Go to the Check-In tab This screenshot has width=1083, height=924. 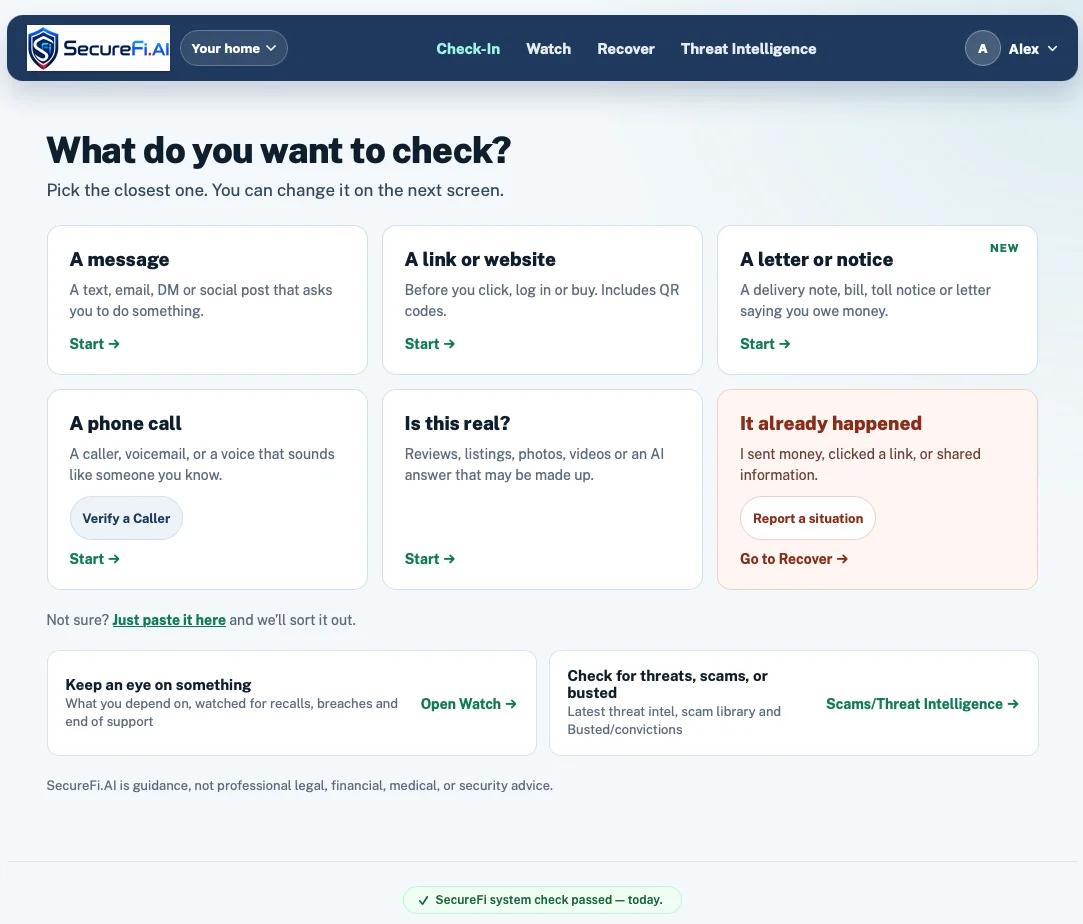[x=468, y=49]
